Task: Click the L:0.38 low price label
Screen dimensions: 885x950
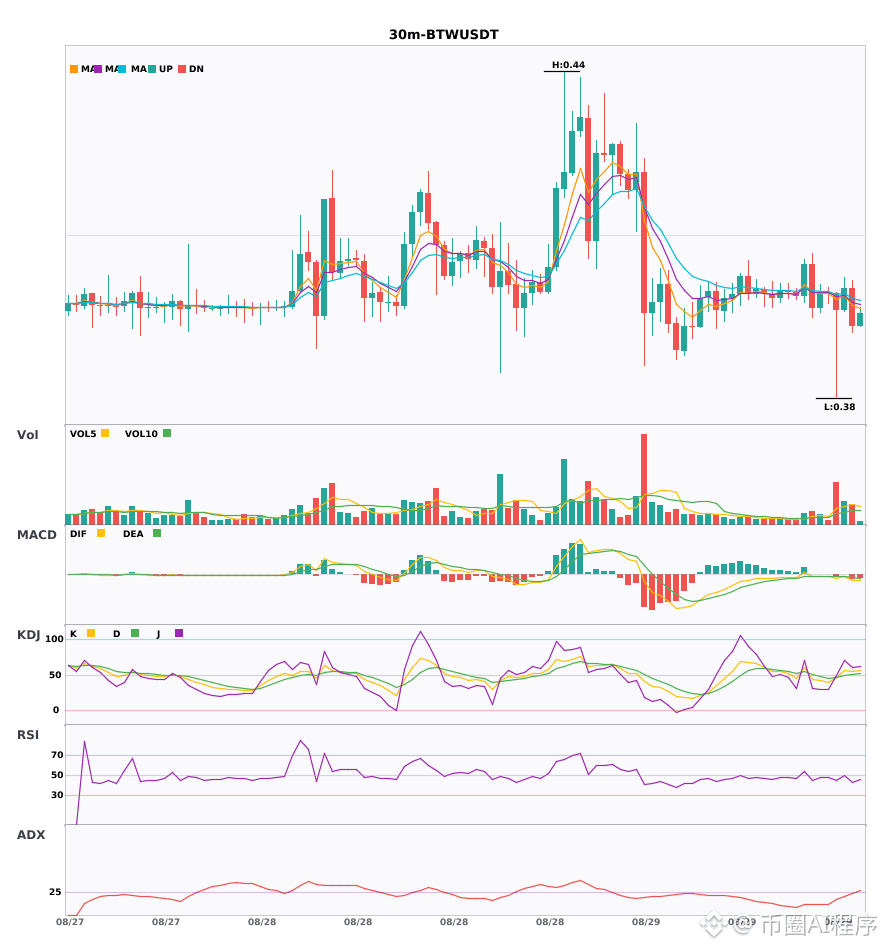Action: click(839, 407)
